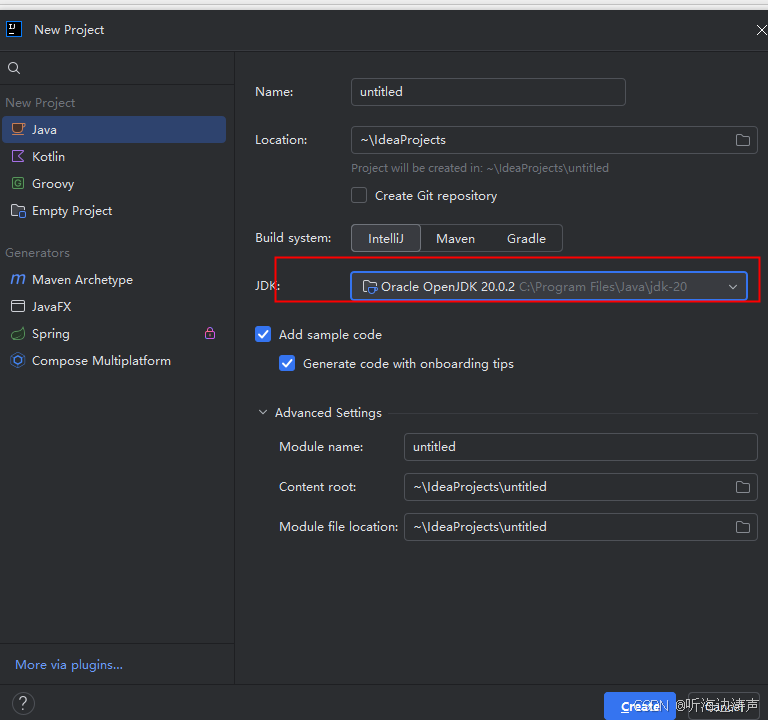Screen dimensions: 768x720
Task: Click the Module file location field
Action: pos(580,527)
